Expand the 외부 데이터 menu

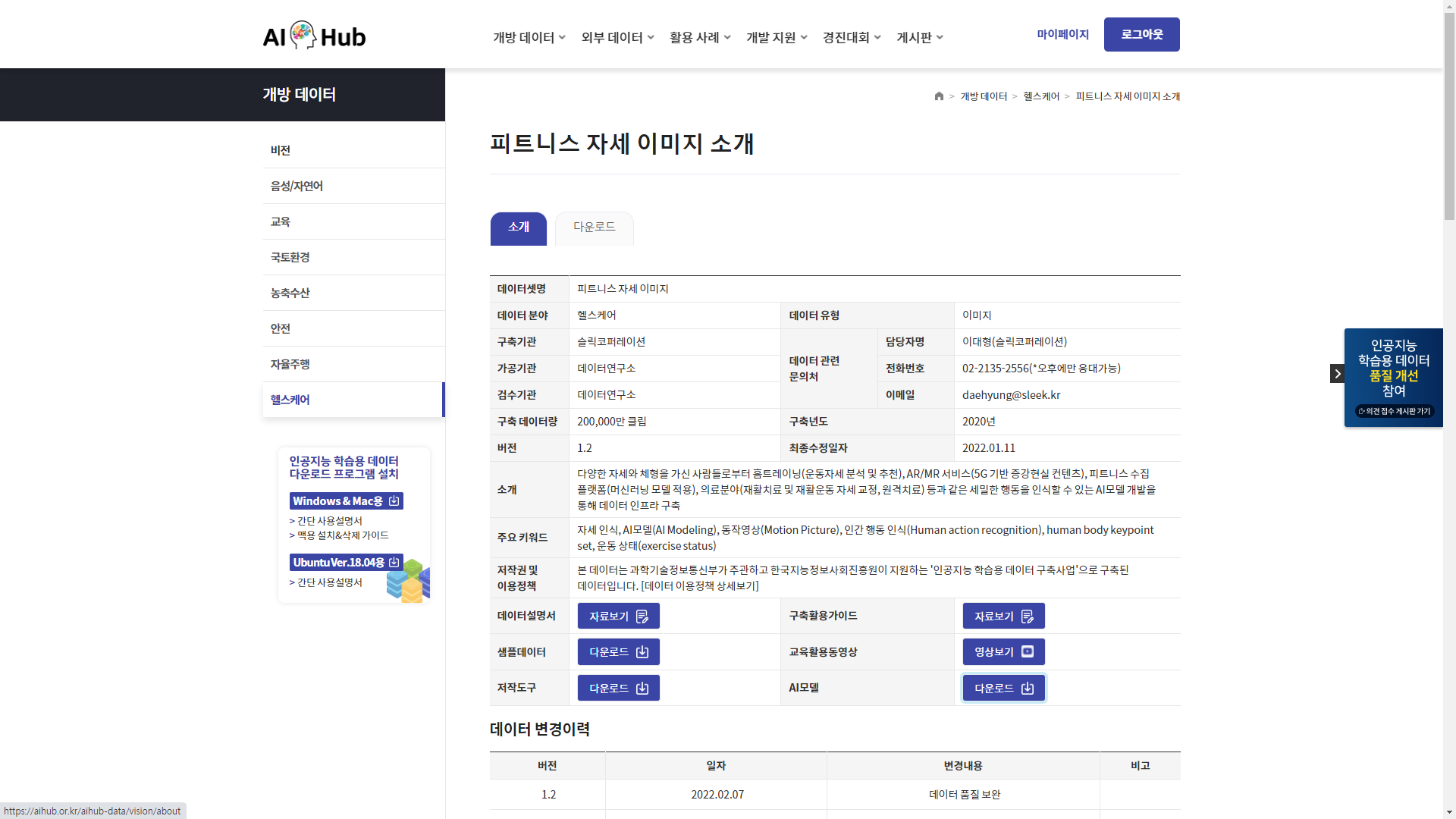(x=617, y=37)
